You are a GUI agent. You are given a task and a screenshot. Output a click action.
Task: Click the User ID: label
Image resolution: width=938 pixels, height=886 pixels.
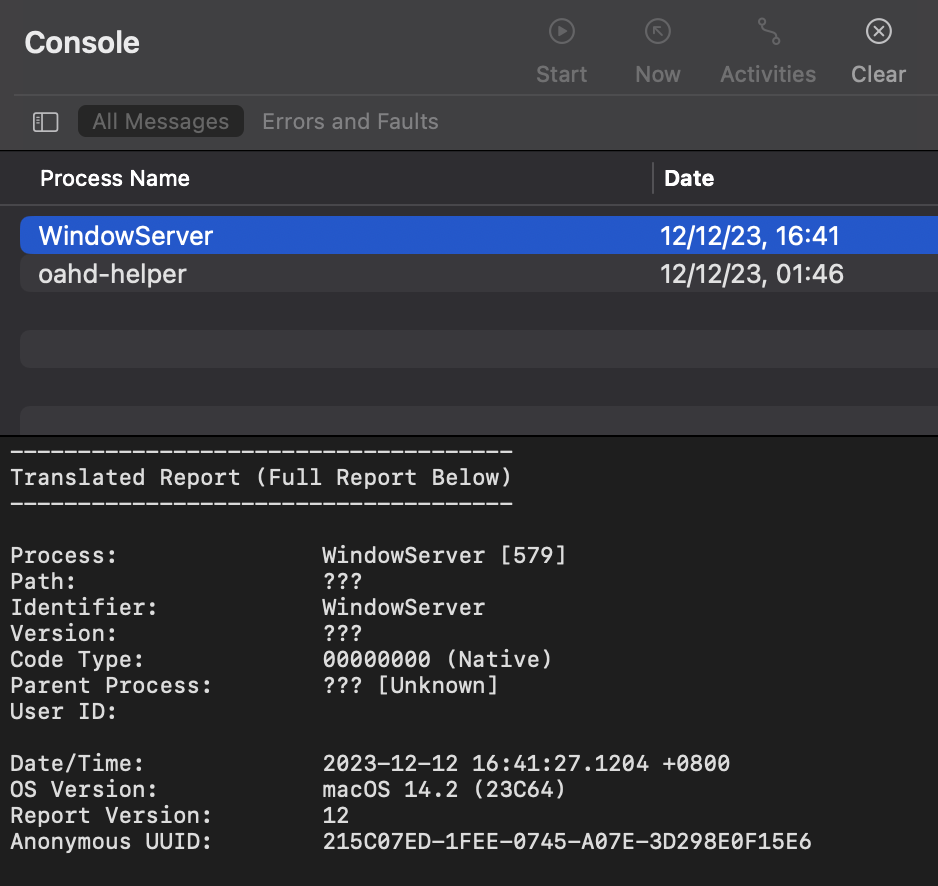click(x=63, y=711)
